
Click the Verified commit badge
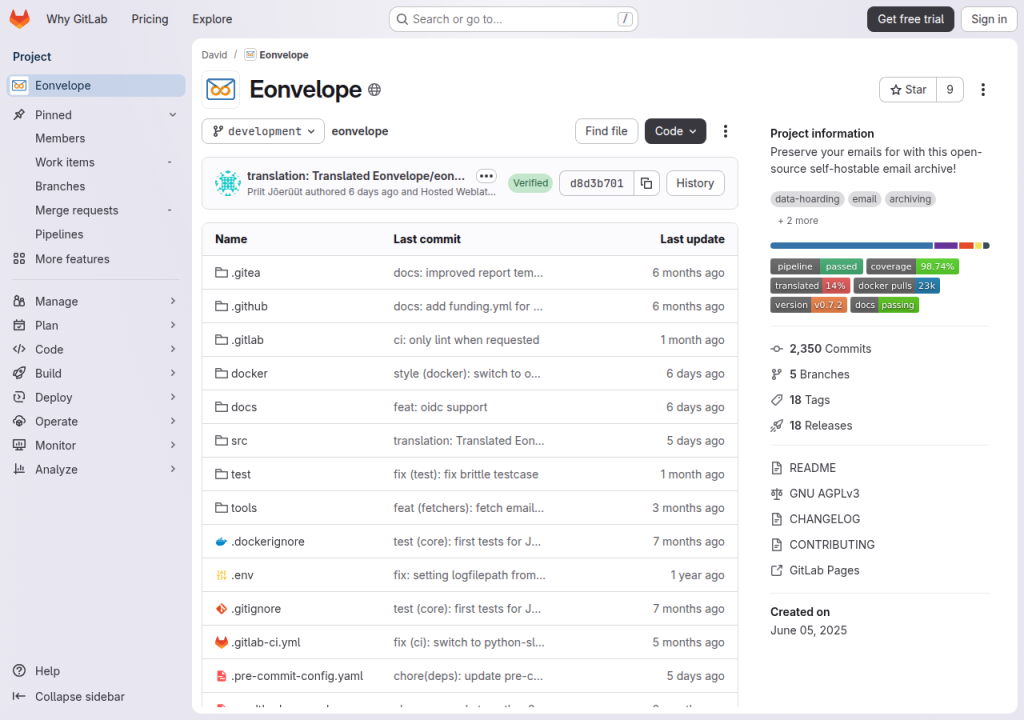(530, 184)
